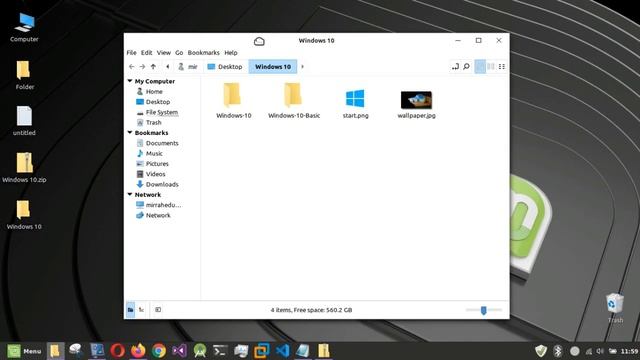Go back with the left arrow button

131,67
